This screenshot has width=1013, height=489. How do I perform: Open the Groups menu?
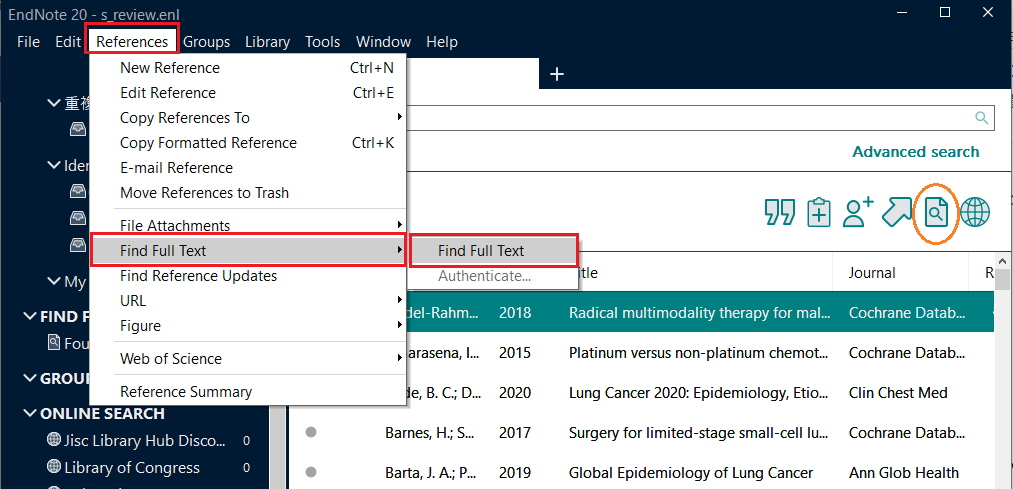coord(207,42)
